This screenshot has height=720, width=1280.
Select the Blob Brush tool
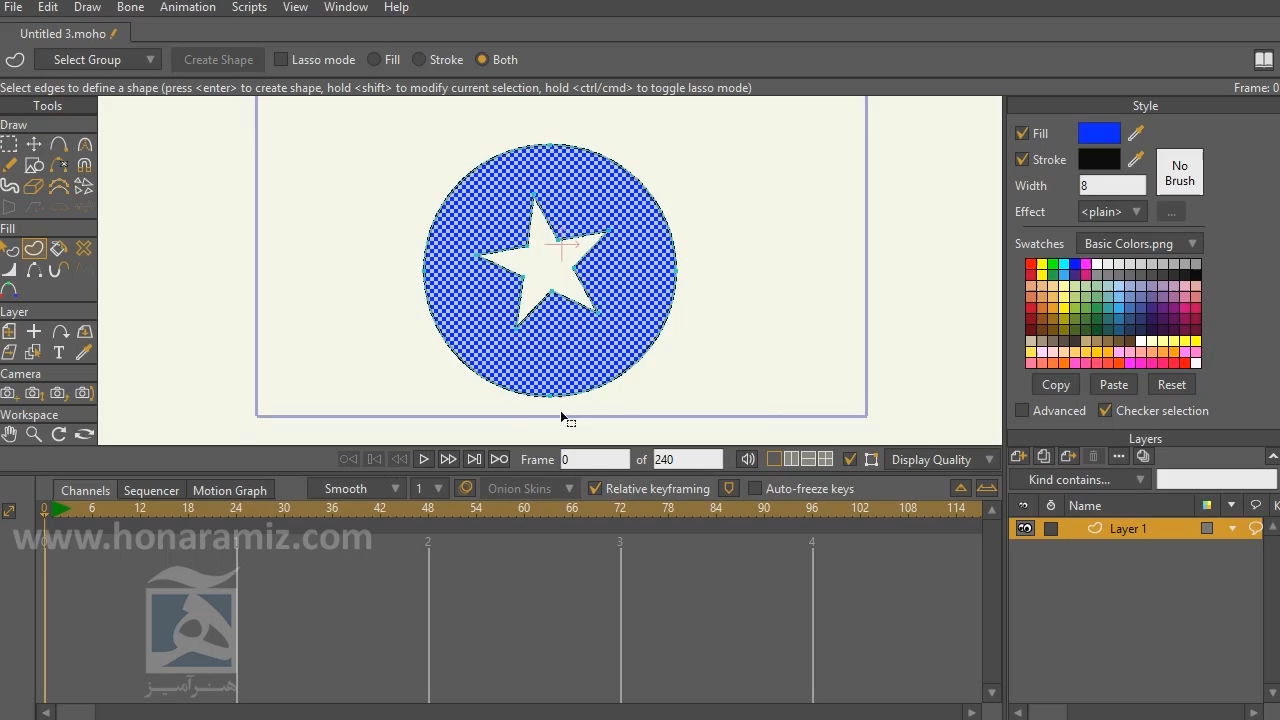coord(9,186)
